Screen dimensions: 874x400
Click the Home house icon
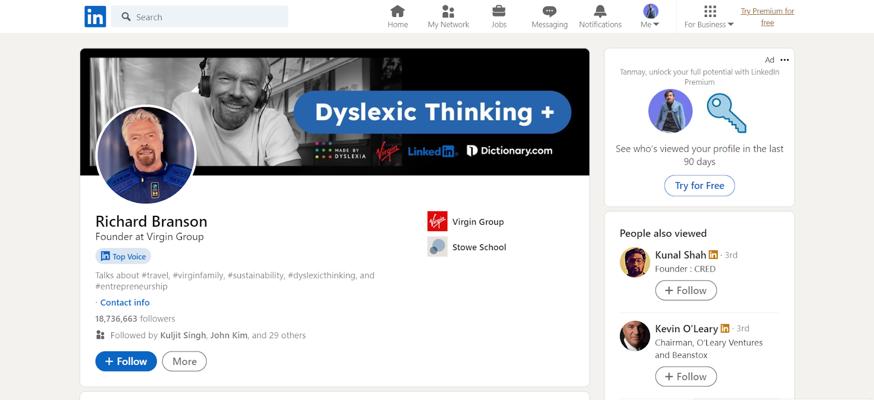pos(397,11)
